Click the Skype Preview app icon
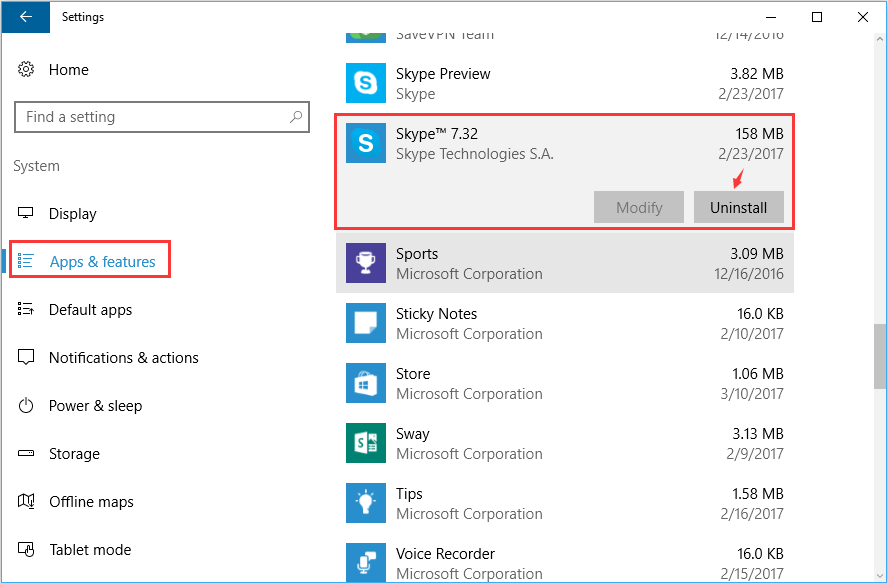 coord(366,83)
